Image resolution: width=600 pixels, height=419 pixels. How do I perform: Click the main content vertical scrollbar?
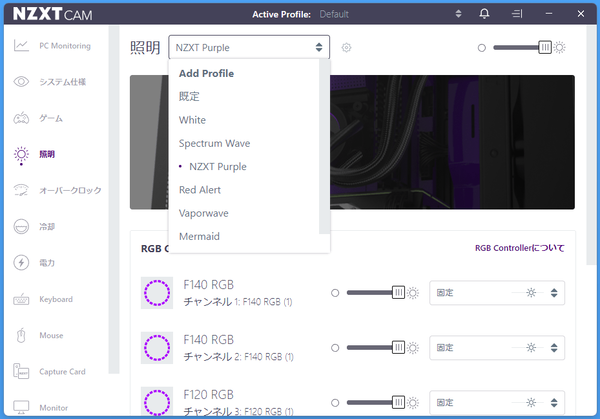point(591,145)
